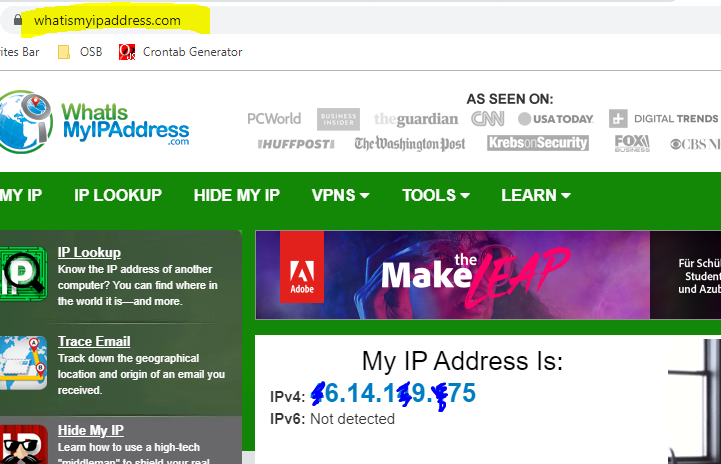The image size is (721, 464).
Task: Open the OSB bookmarks folder
Action: tap(80, 52)
